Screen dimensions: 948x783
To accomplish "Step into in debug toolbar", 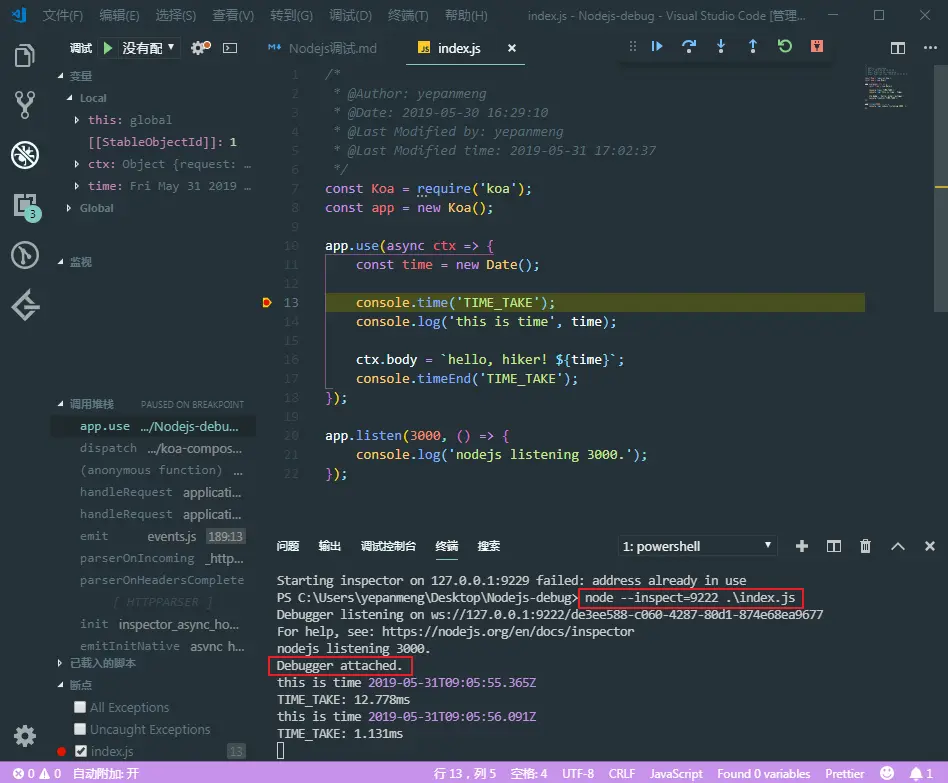I will pyautogui.click(x=721, y=46).
